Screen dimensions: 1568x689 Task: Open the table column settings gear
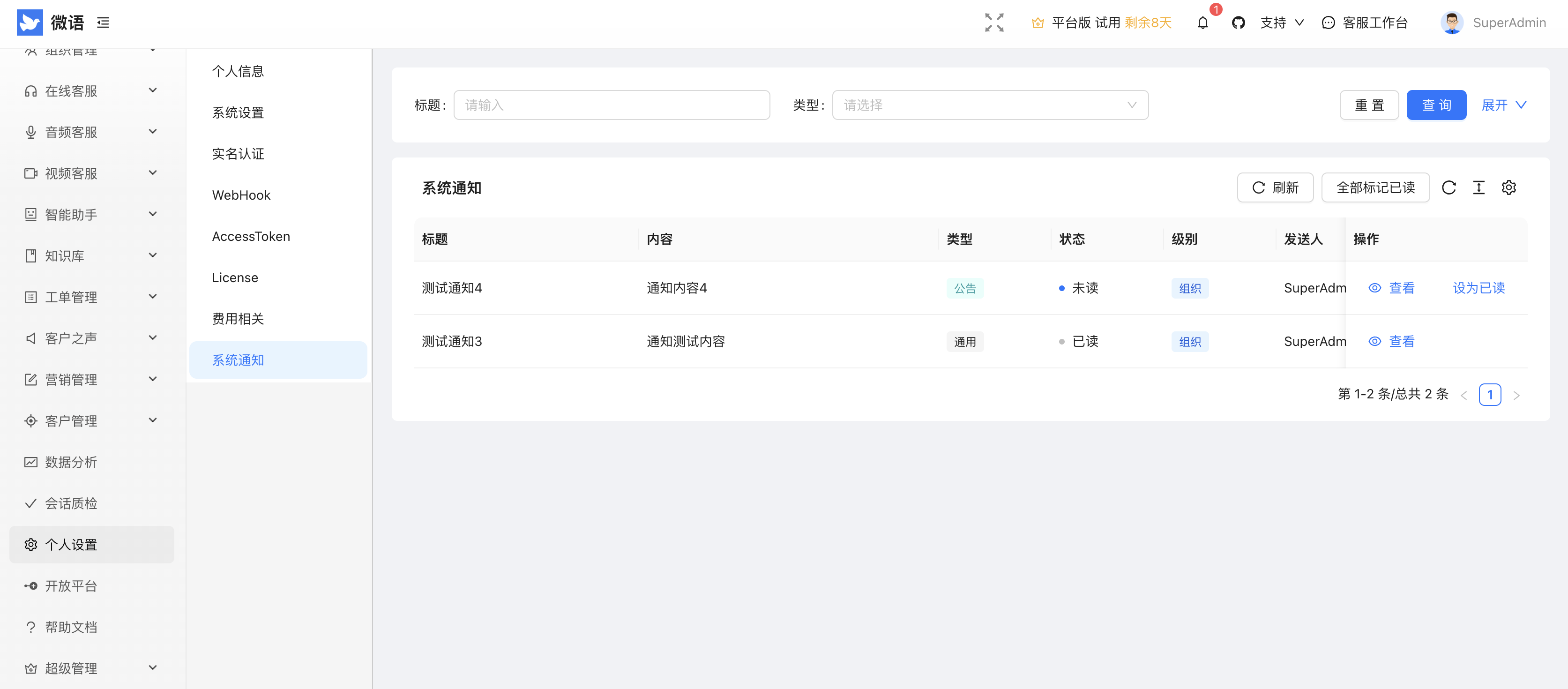(1508, 187)
